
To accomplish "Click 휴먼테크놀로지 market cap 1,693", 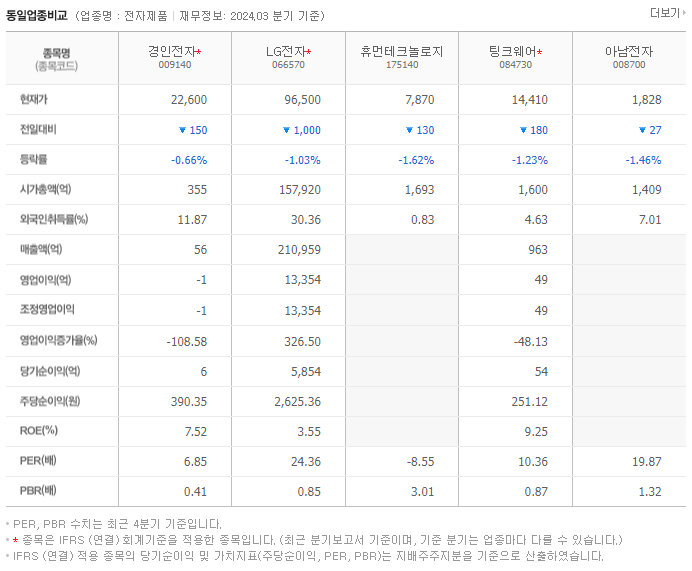I will 420,190.
